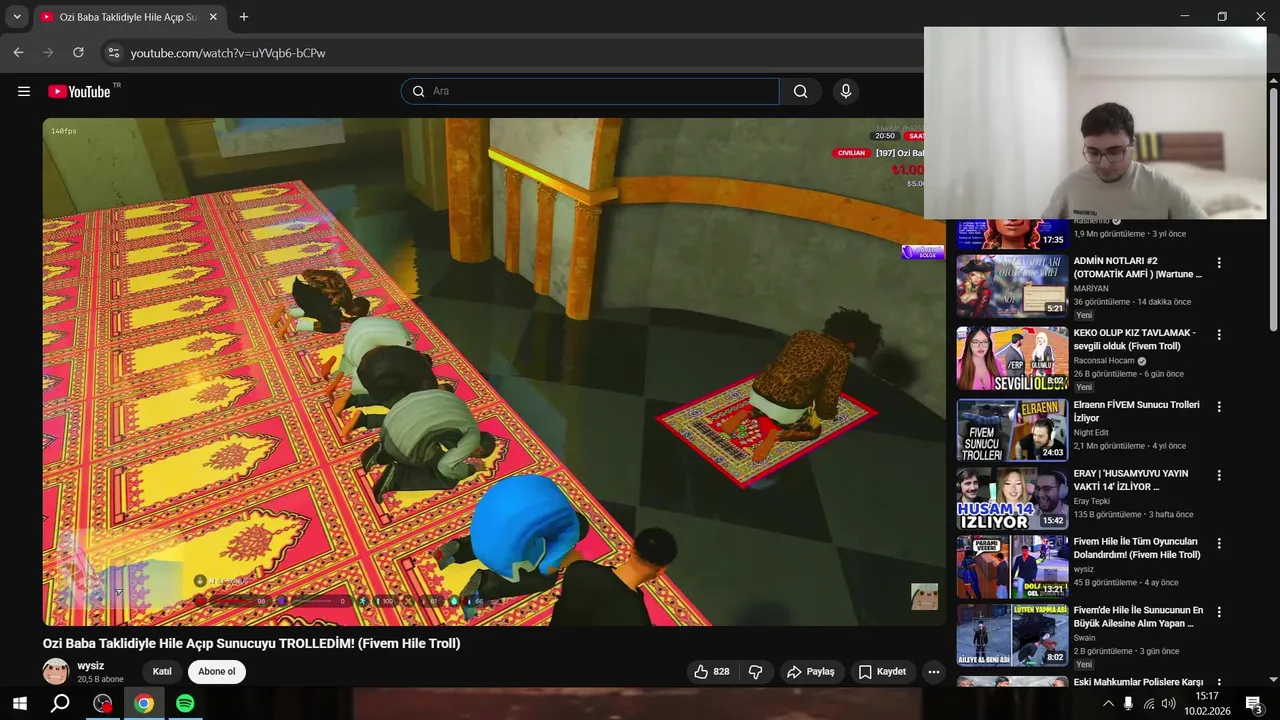Open the Windows Start menu
1280x720 pixels.
tap(19, 704)
